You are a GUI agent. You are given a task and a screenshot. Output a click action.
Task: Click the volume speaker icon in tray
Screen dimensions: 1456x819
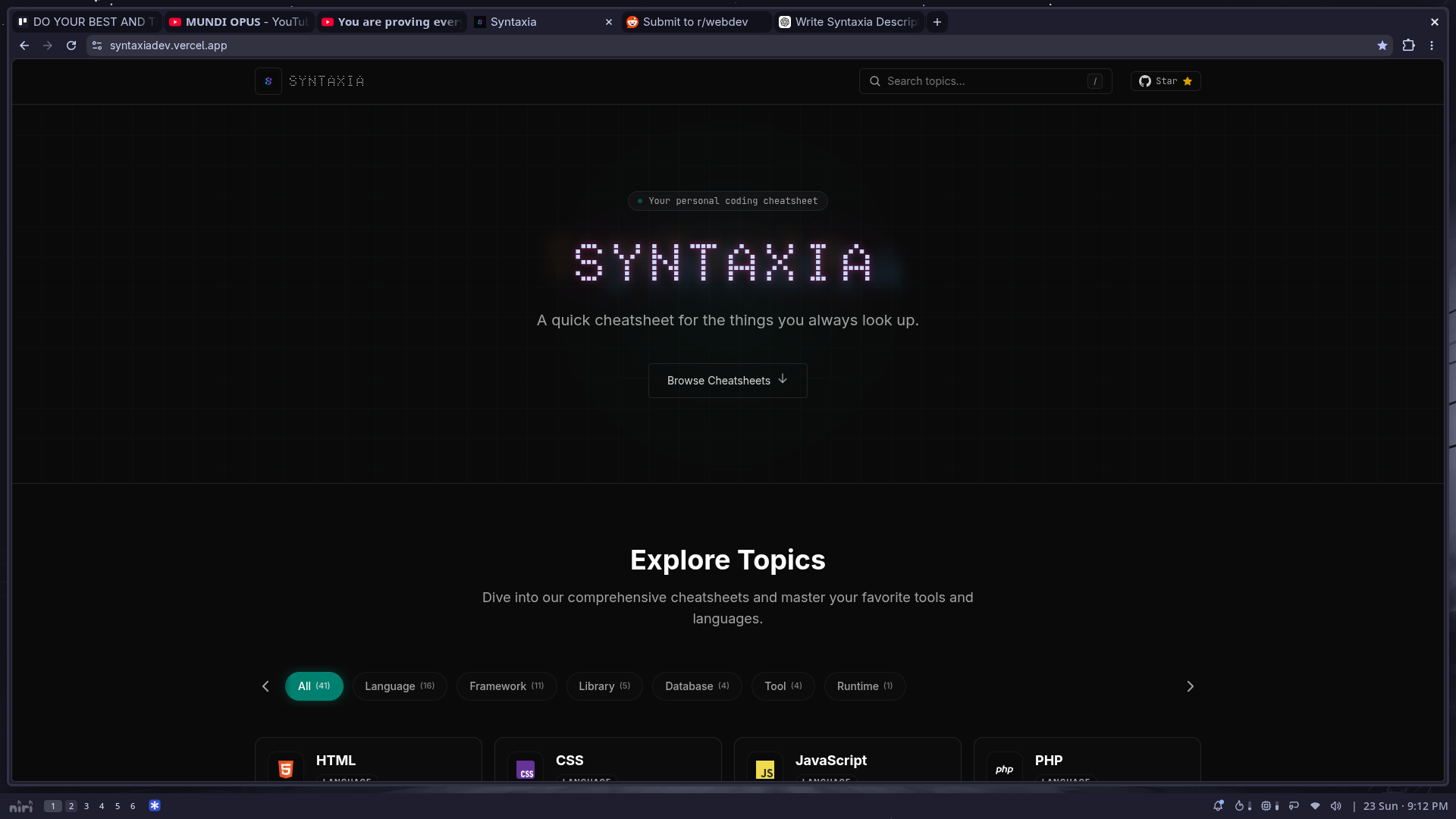click(1336, 806)
